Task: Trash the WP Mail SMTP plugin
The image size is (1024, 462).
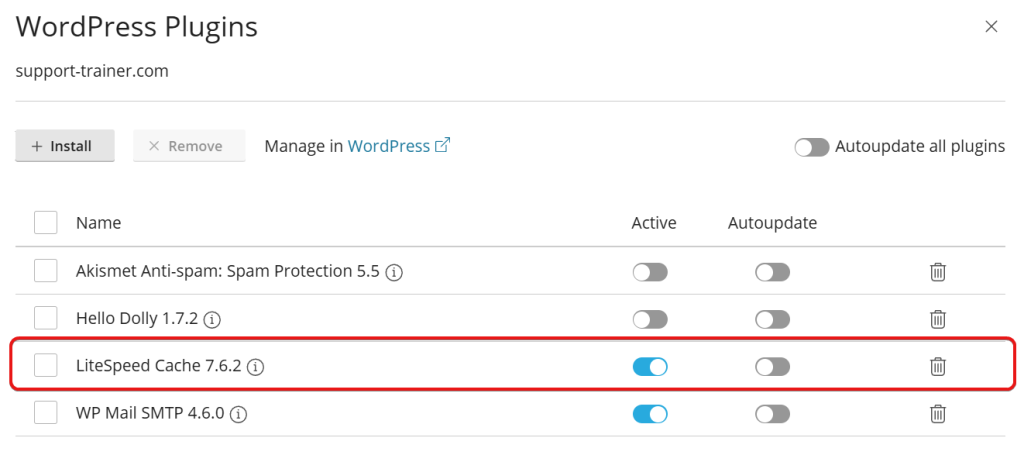Action: pos(938,413)
